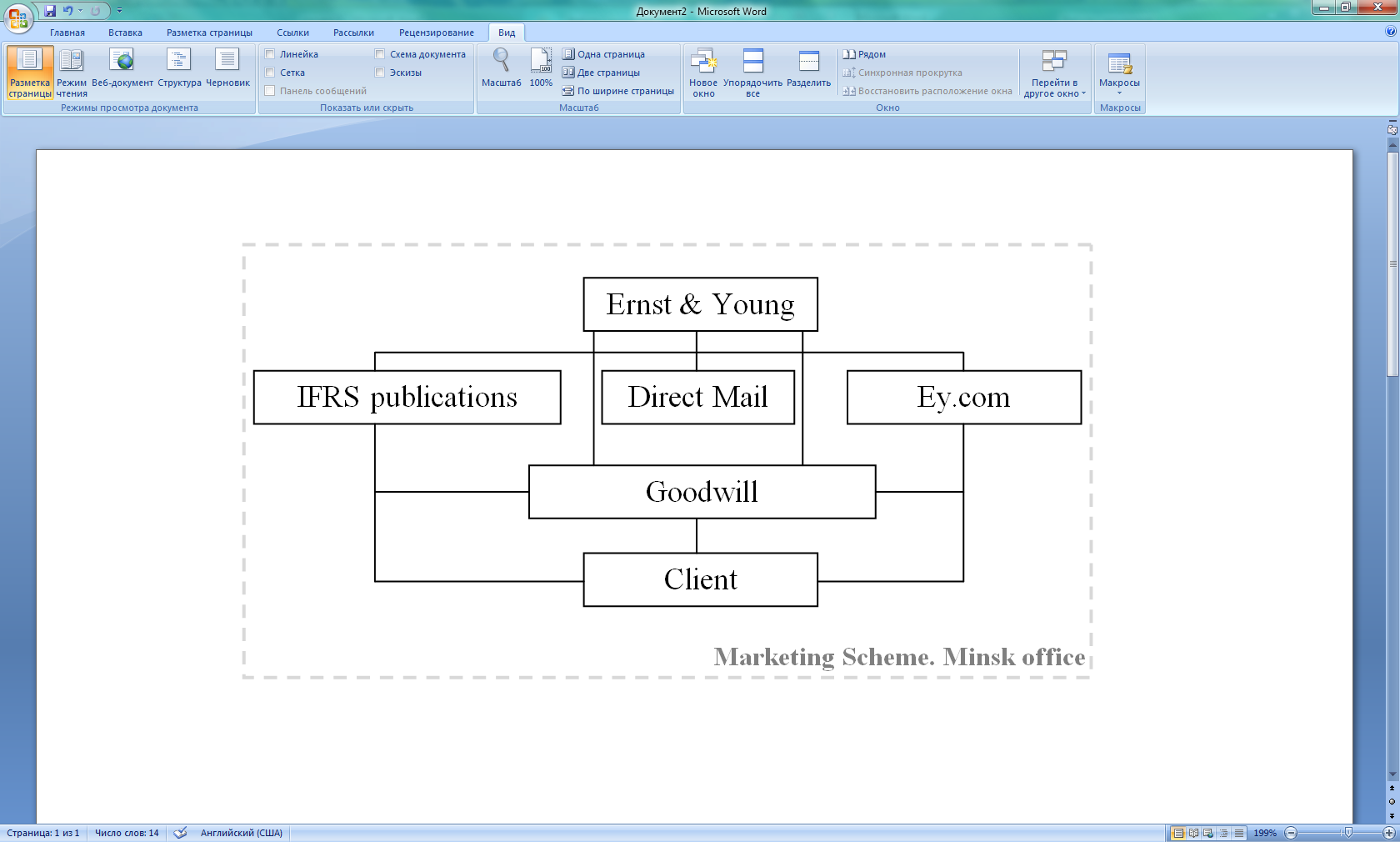Click Рядом side-by-side view button

864,54
